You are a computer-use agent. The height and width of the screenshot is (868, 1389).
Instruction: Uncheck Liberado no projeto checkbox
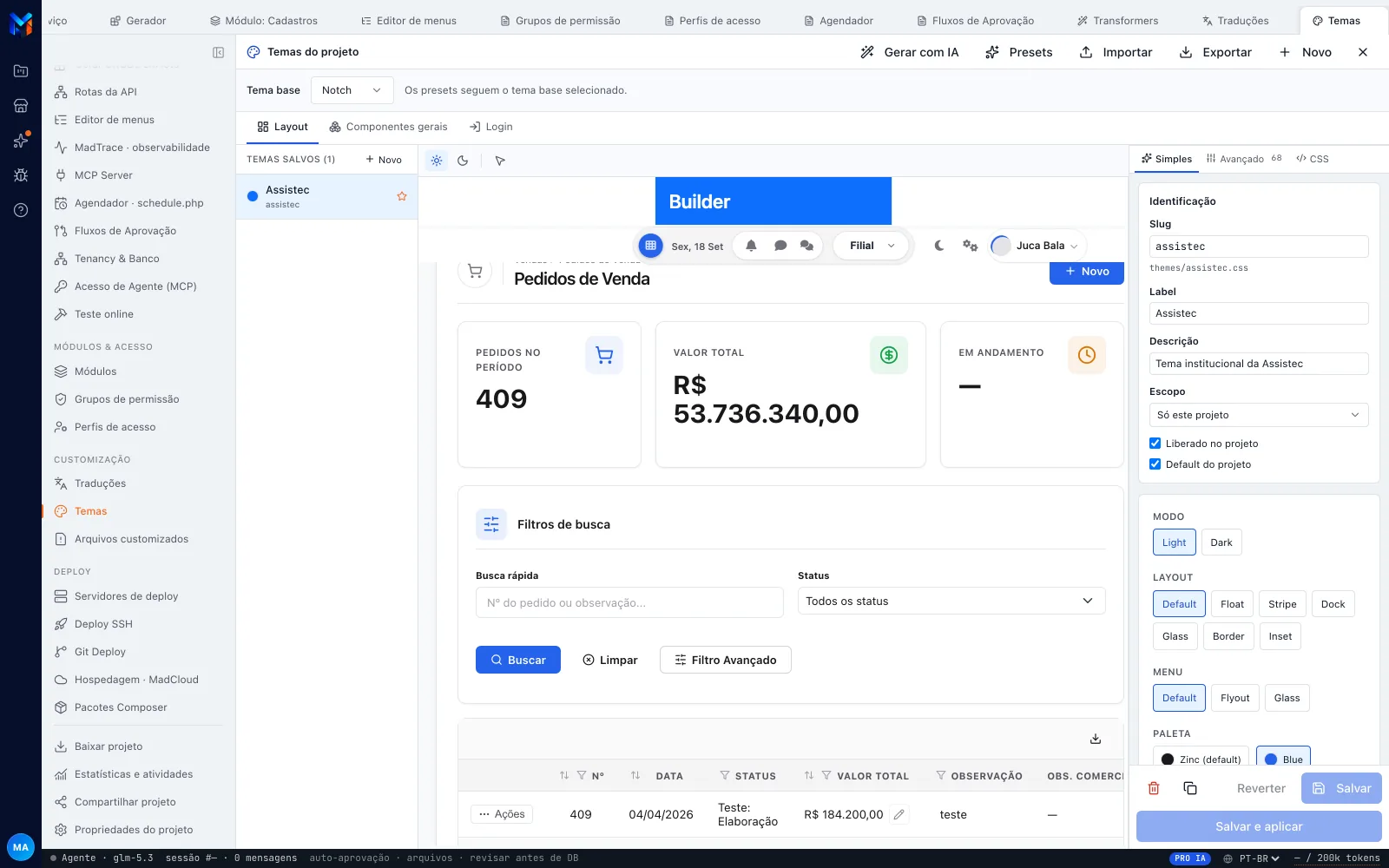click(x=1155, y=444)
